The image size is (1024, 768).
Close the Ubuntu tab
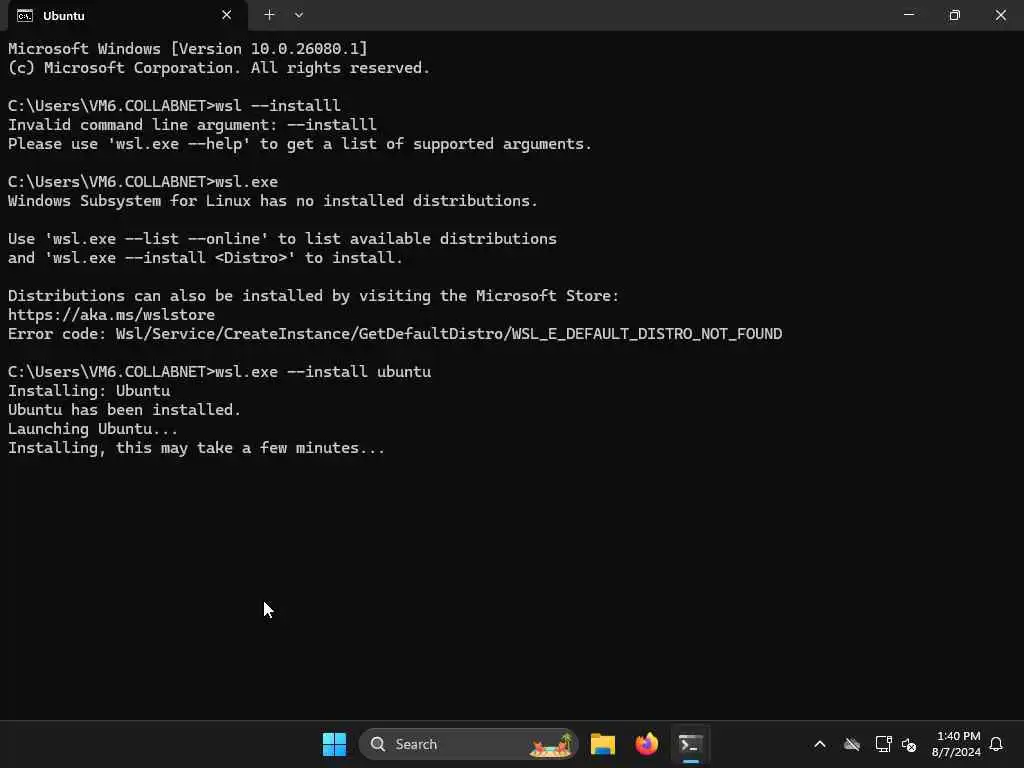227,15
